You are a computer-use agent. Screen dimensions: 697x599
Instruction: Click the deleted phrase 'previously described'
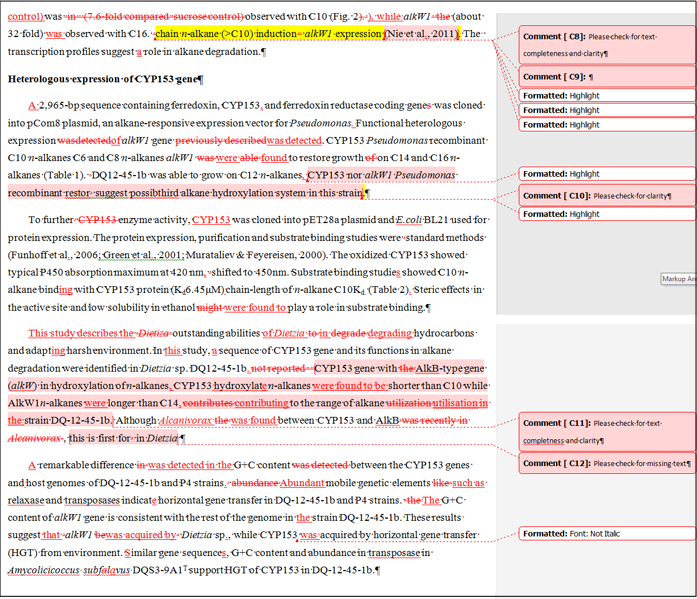point(221,140)
